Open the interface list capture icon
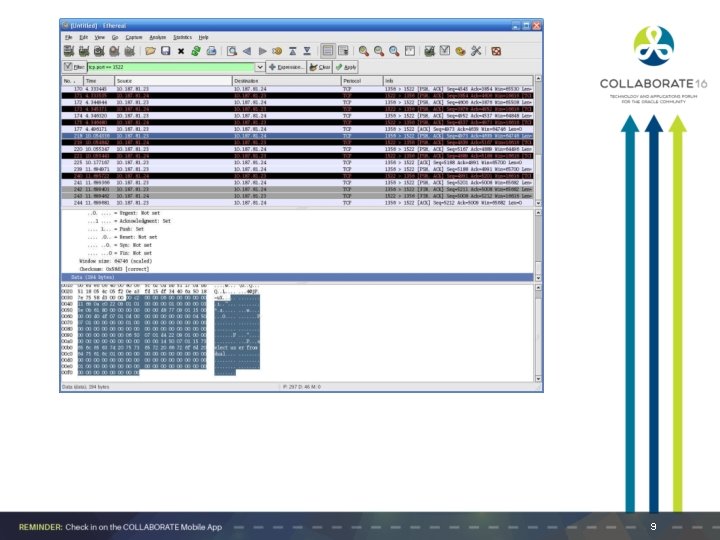The height and width of the screenshot is (540, 720). coord(69,51)
